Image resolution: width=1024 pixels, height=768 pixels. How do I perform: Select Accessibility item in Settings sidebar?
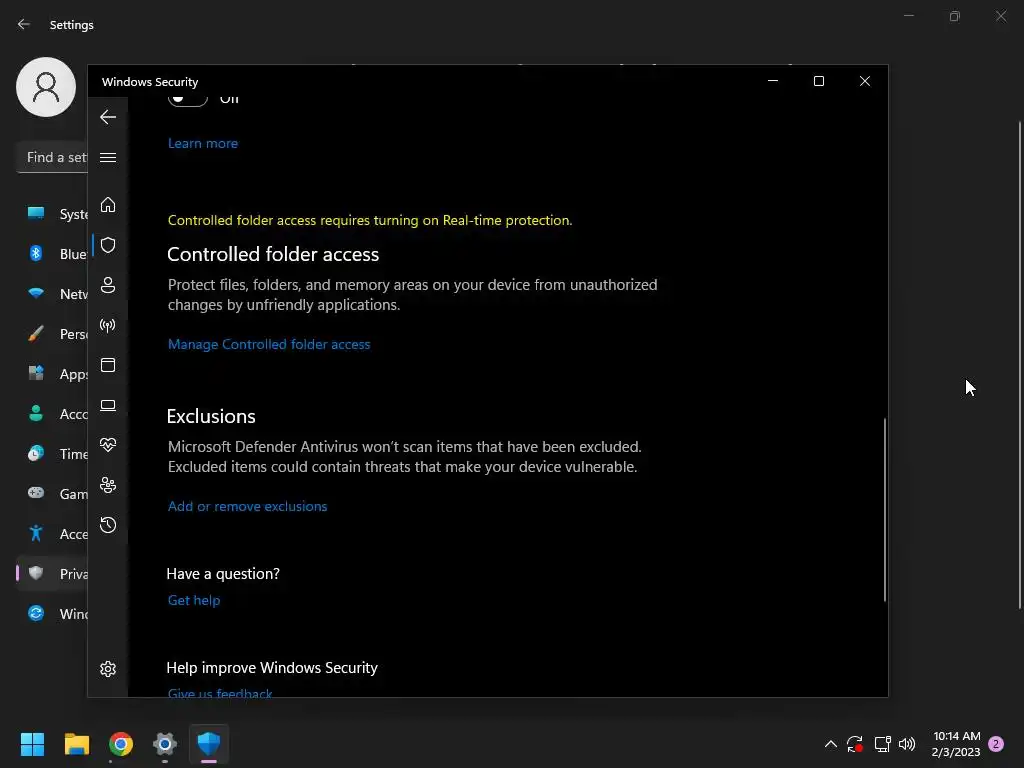[52, 534]
